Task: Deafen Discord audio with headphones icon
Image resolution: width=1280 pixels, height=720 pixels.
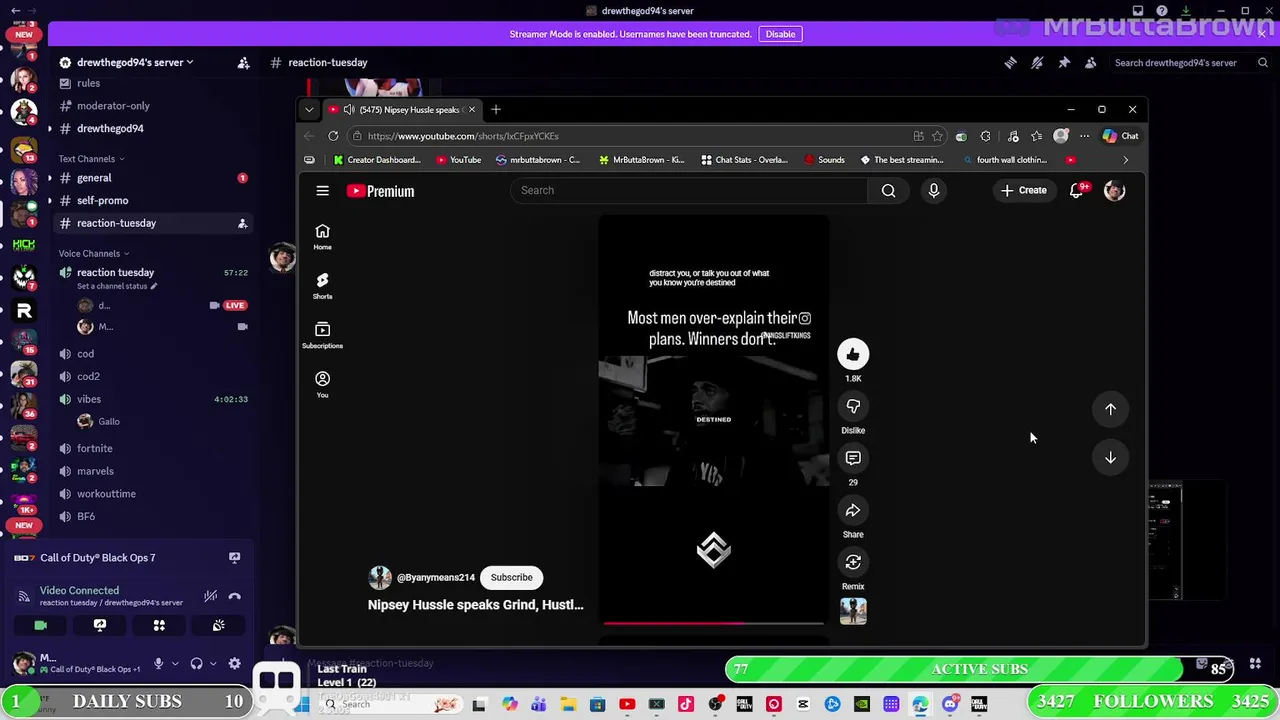Action: tap(196, 663)
